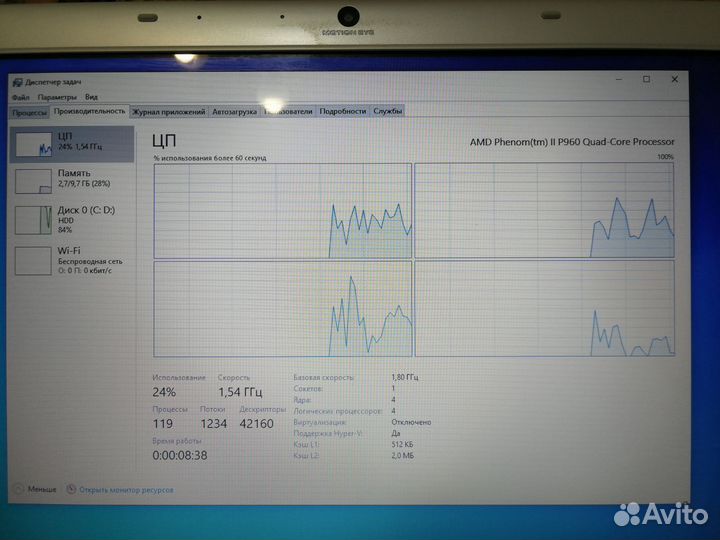Viewport: 720px width, 540px height.
Task: Click the 512 КБ L1 cache value
Action: pos(402,444)
